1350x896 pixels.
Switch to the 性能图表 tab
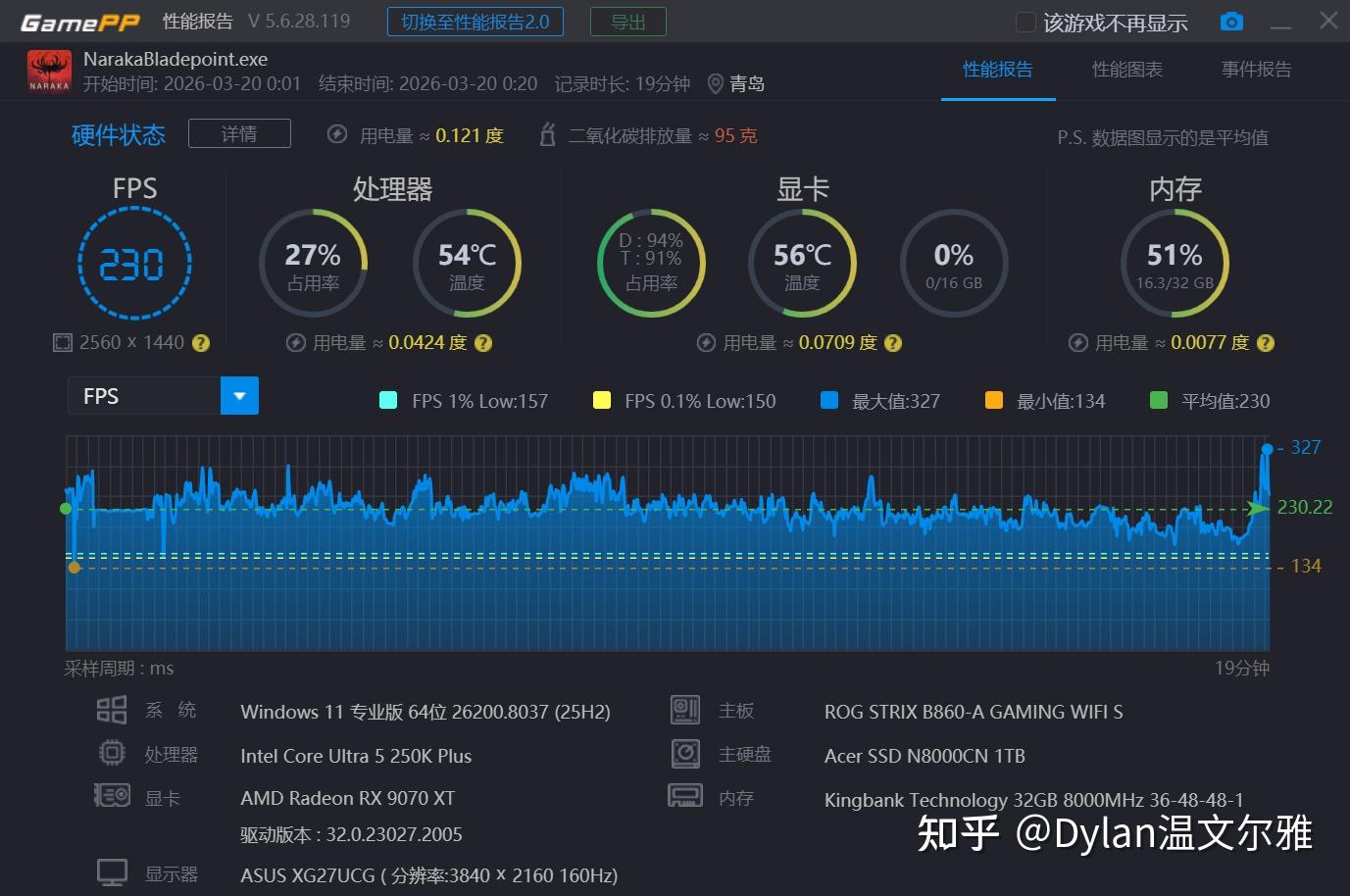pos(1127,70)
